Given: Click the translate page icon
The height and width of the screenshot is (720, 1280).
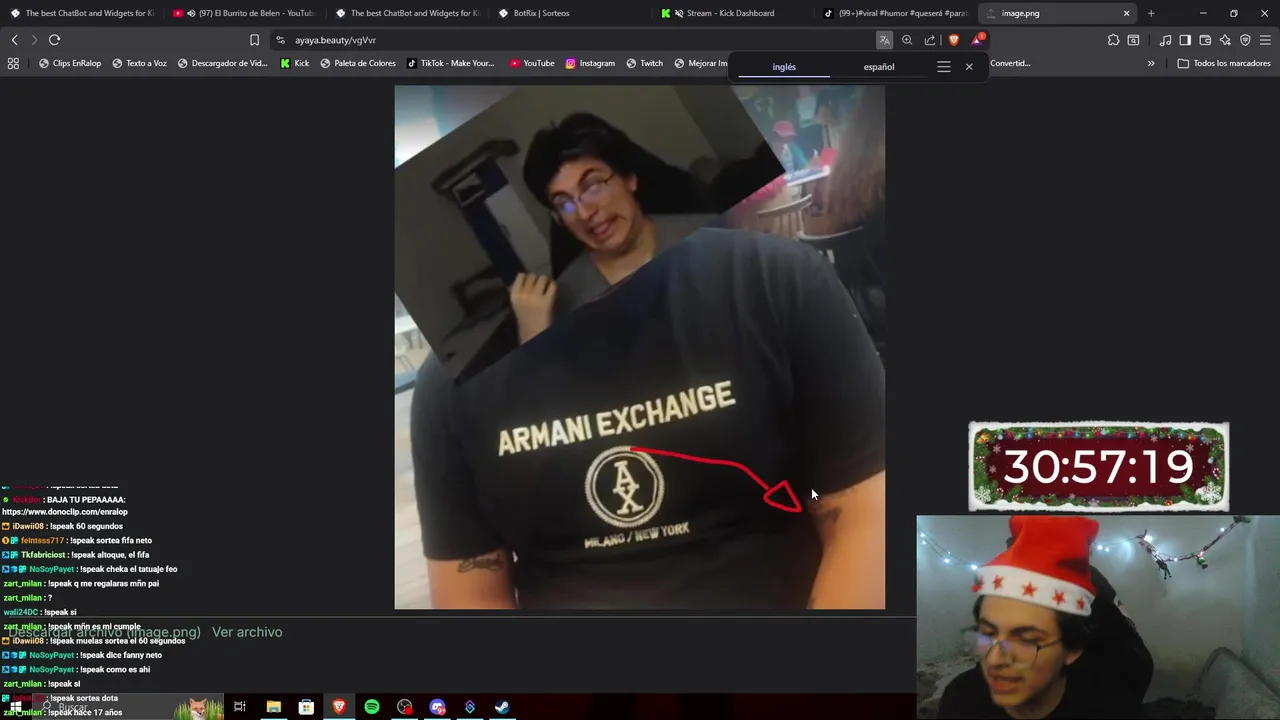Looking at the screenshot, I should point(884,40).
